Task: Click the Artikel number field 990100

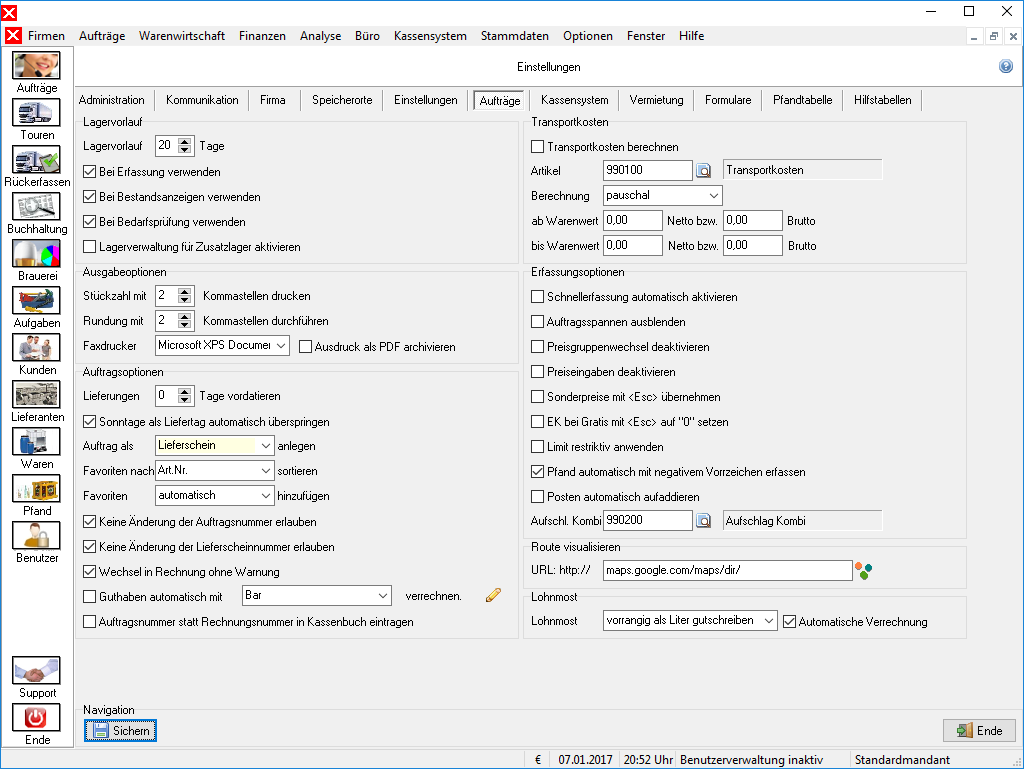Action: click(648, 170)
